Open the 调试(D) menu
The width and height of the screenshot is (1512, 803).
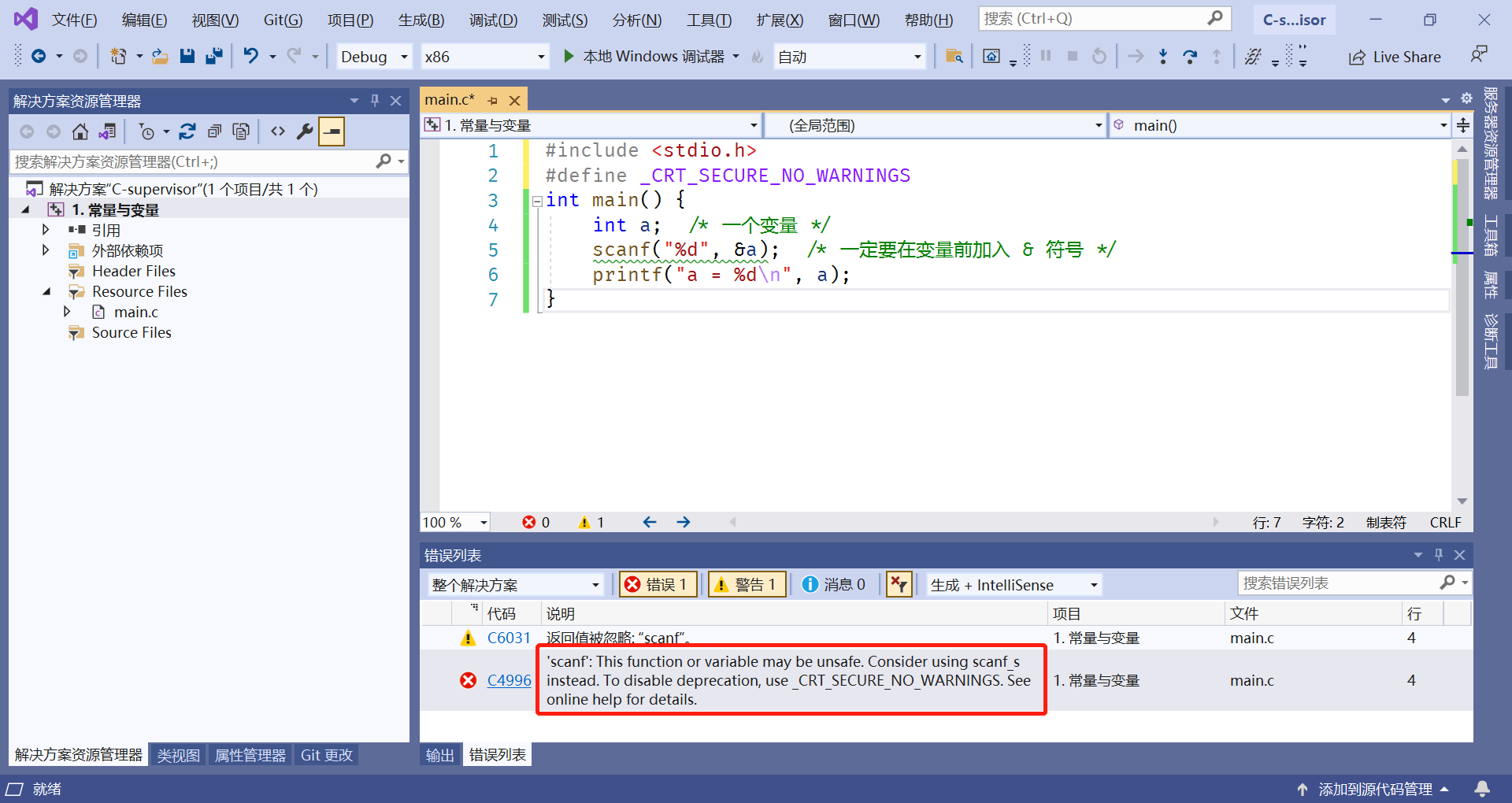coord(494,20)
